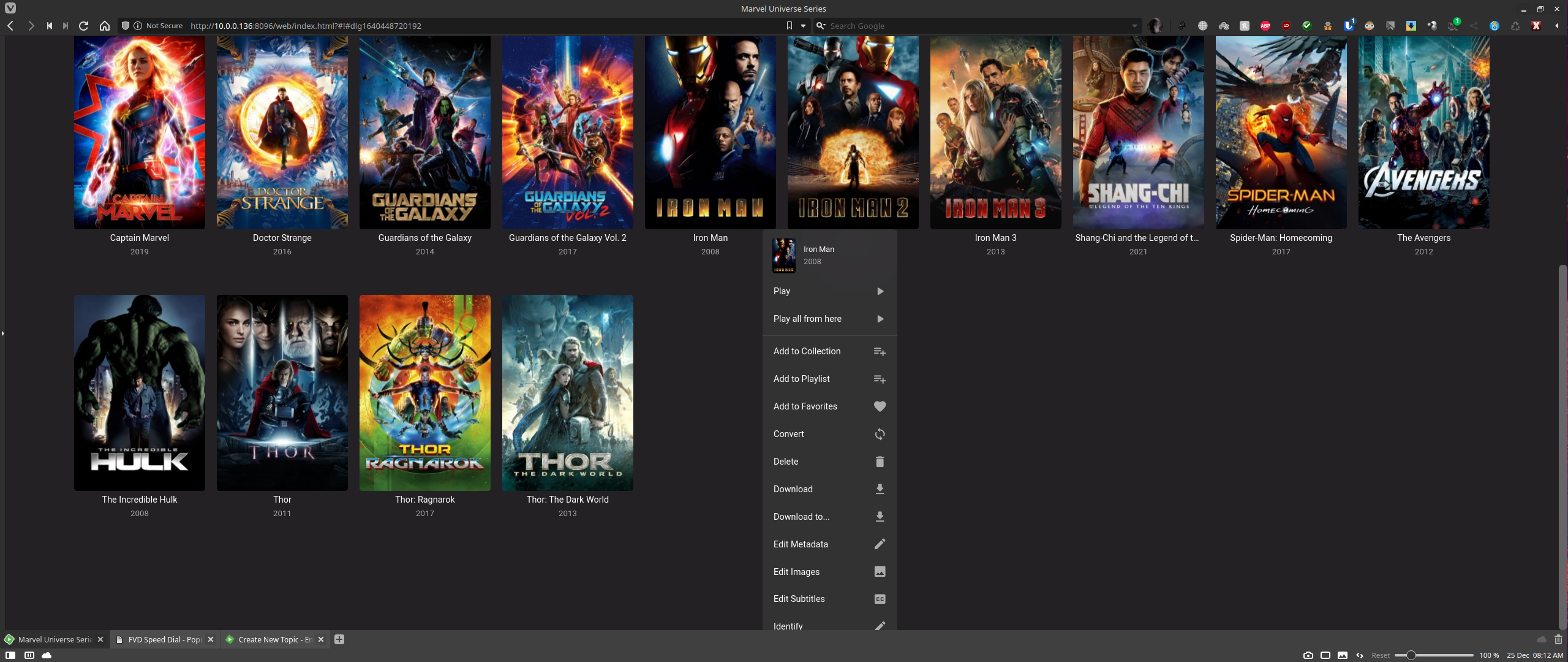This screenshot has width=1568, height=662.
Task: Expand the hidden panel on left edge
Action: tap(2, 333)
